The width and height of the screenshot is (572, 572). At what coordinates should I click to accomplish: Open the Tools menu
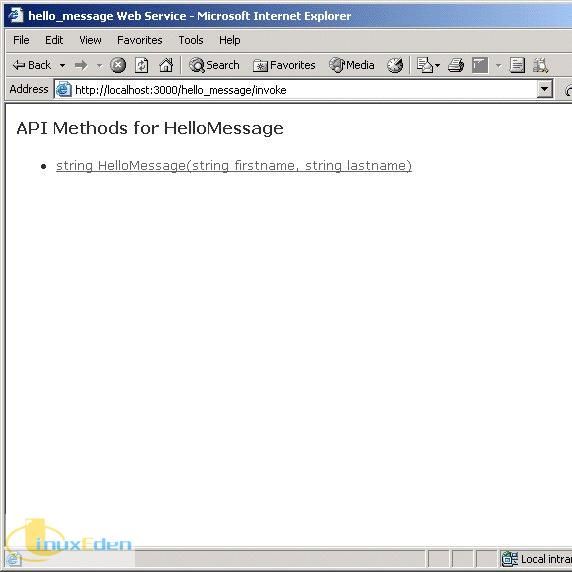190,40
